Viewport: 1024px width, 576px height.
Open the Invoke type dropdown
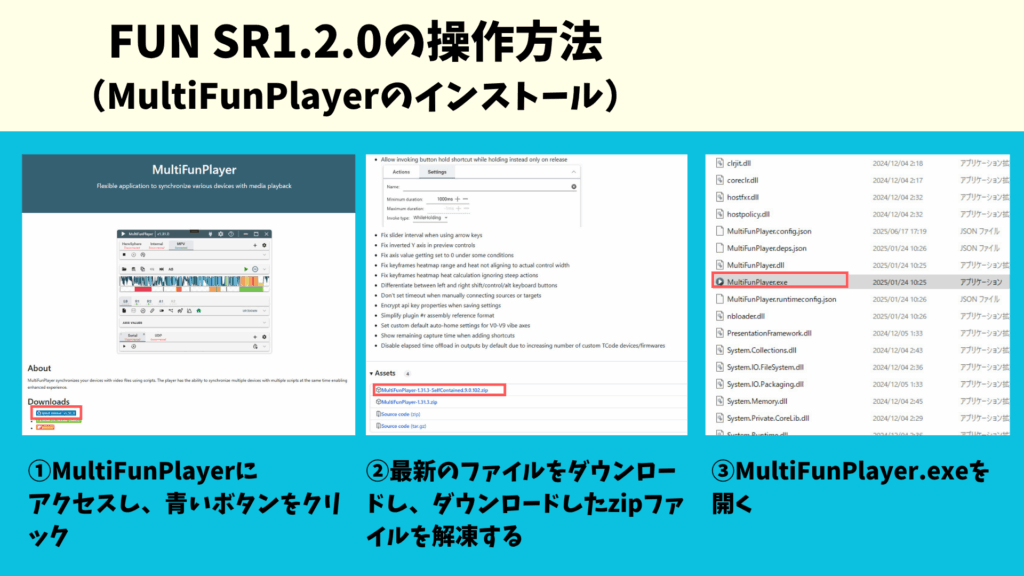click(x=432, y=217)
